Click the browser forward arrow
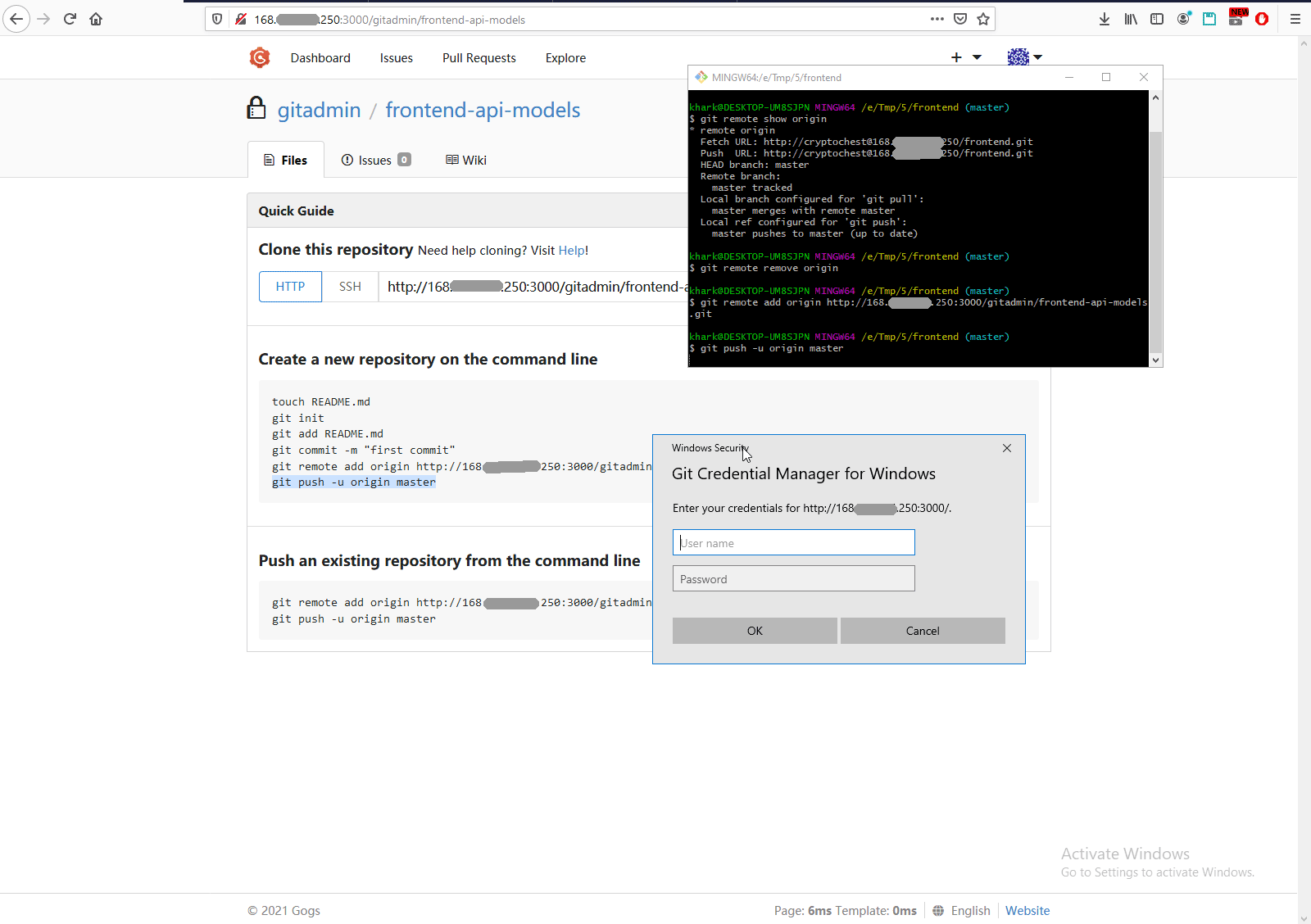The width and height of the screenshot is (1311, 924). pyautogui.click(x=44, y=19)
